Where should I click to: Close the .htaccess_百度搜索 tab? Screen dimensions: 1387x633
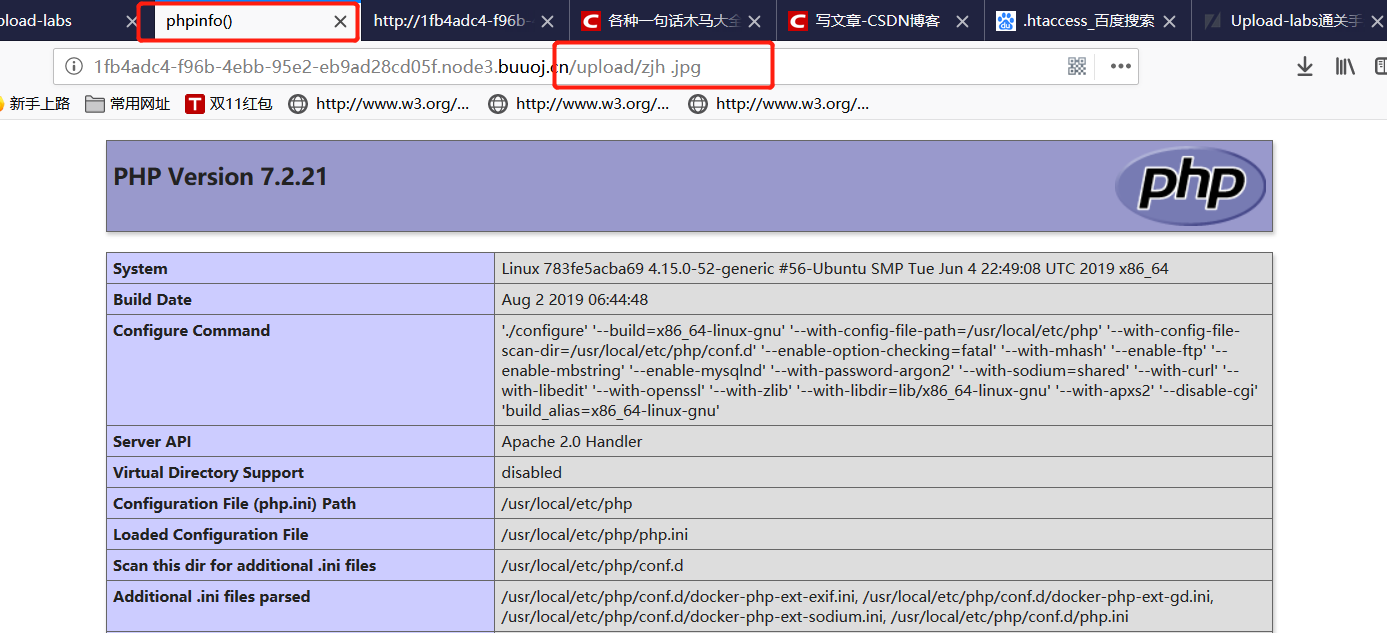[1169, 21]
